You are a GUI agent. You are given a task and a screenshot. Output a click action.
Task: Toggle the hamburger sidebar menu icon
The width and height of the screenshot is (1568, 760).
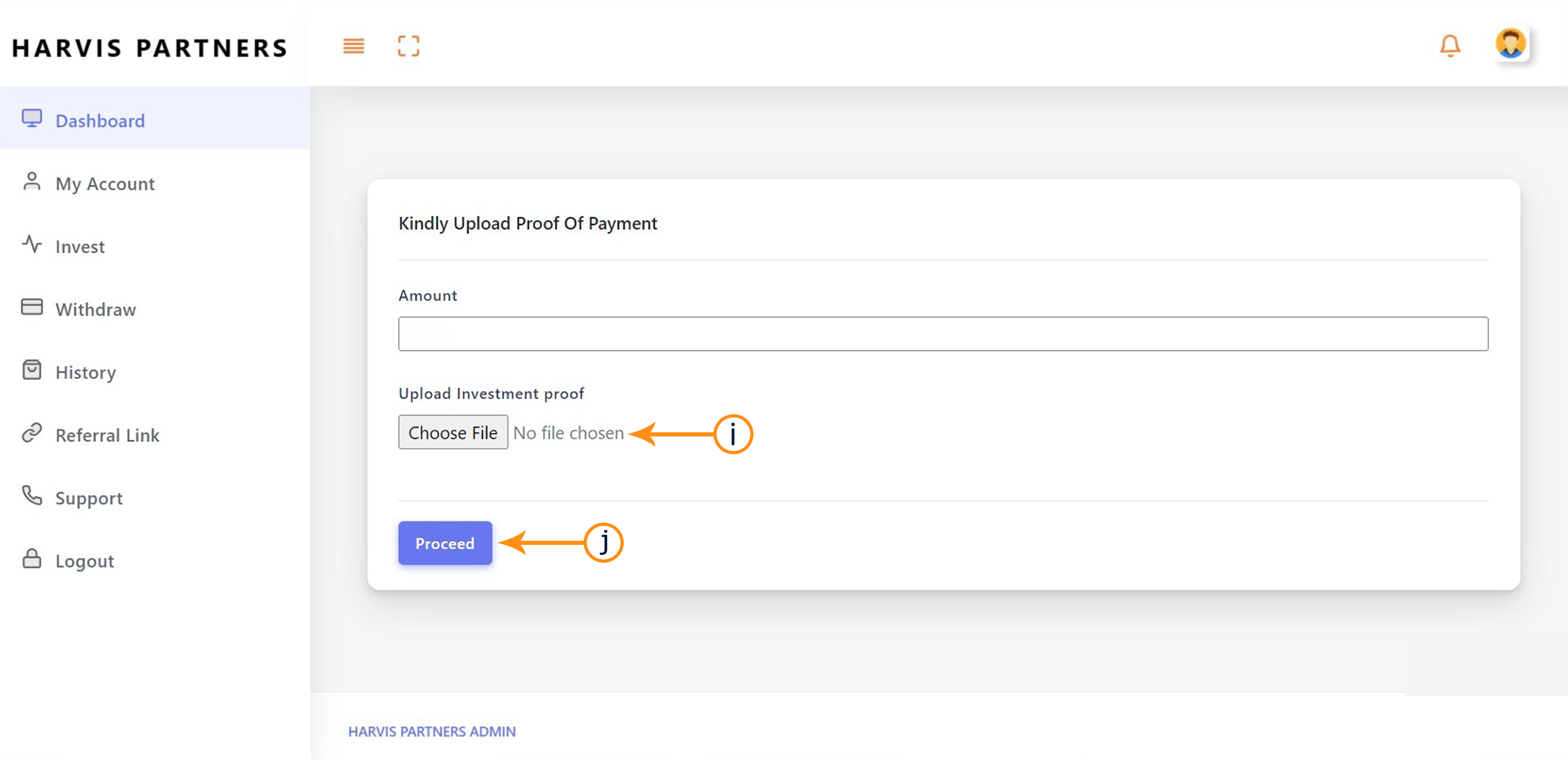[x=353, y=46]
